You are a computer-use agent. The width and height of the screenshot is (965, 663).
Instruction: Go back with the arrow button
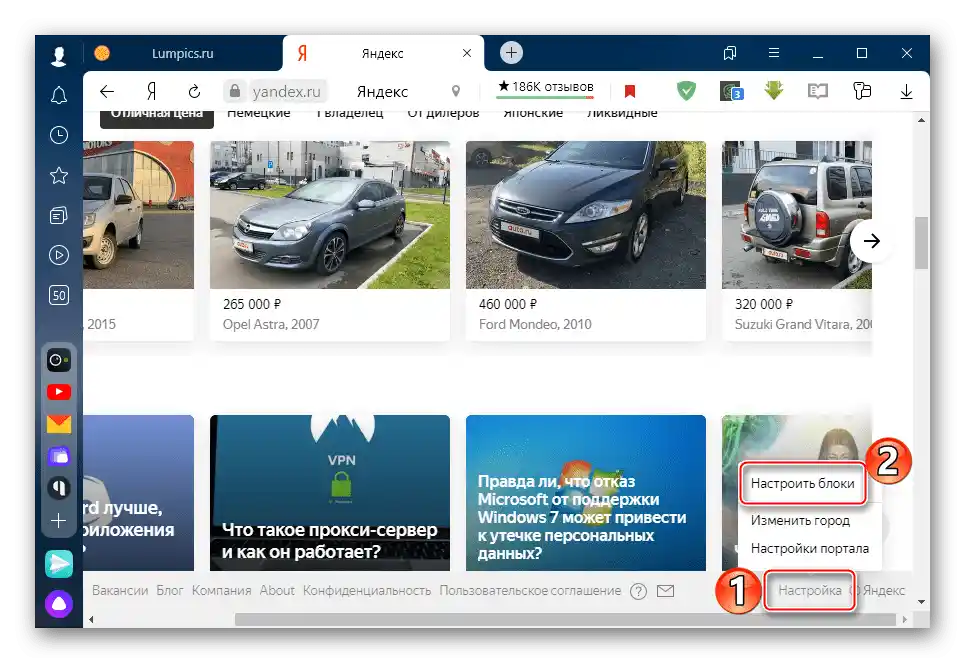tap(107, 92)
